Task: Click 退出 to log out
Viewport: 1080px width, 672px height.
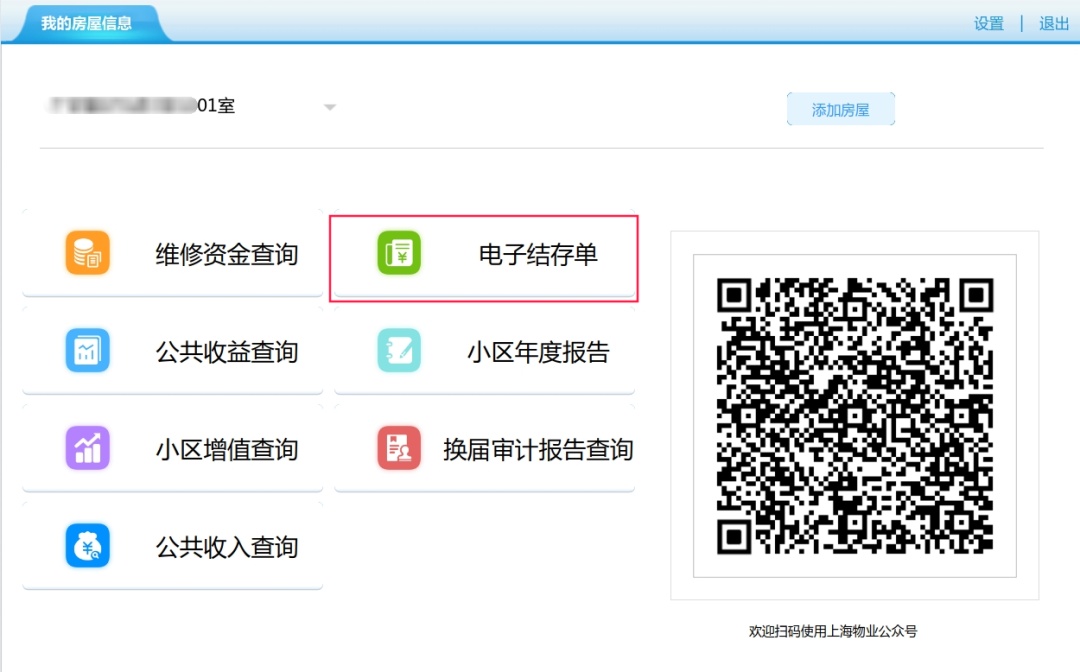Action: click(x=1054, y=24)
